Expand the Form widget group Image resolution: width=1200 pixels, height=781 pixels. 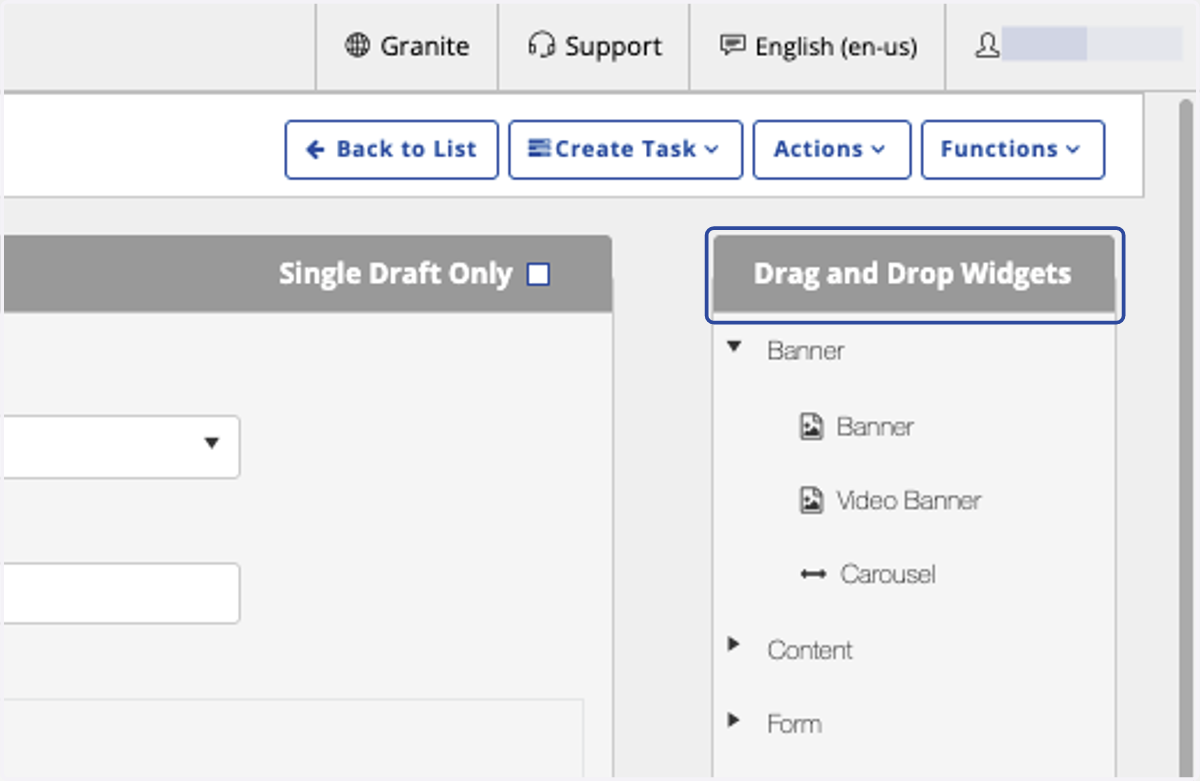point(734,719)
